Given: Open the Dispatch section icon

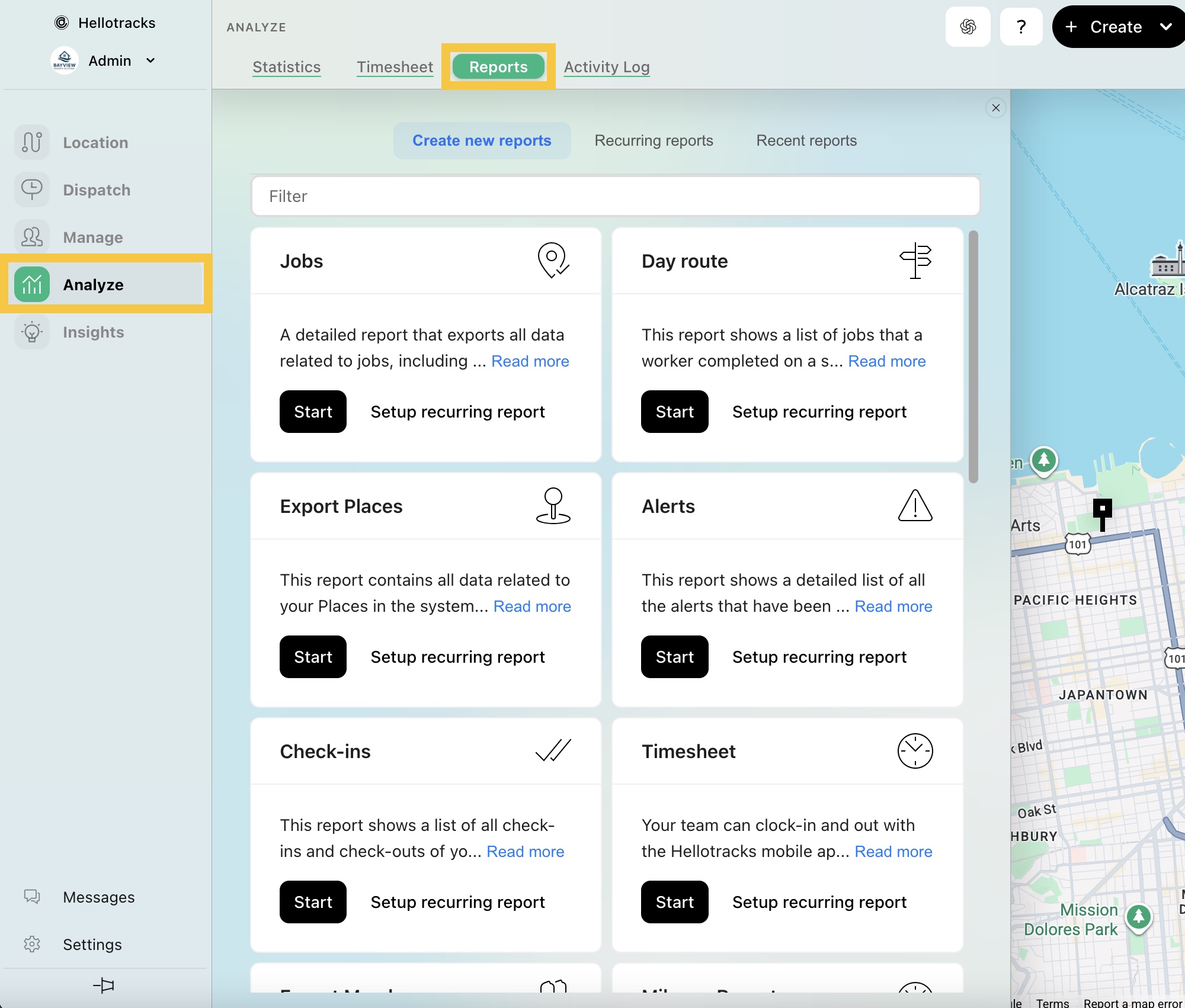Looking at the screenshot, I should [x=32, y=190].
